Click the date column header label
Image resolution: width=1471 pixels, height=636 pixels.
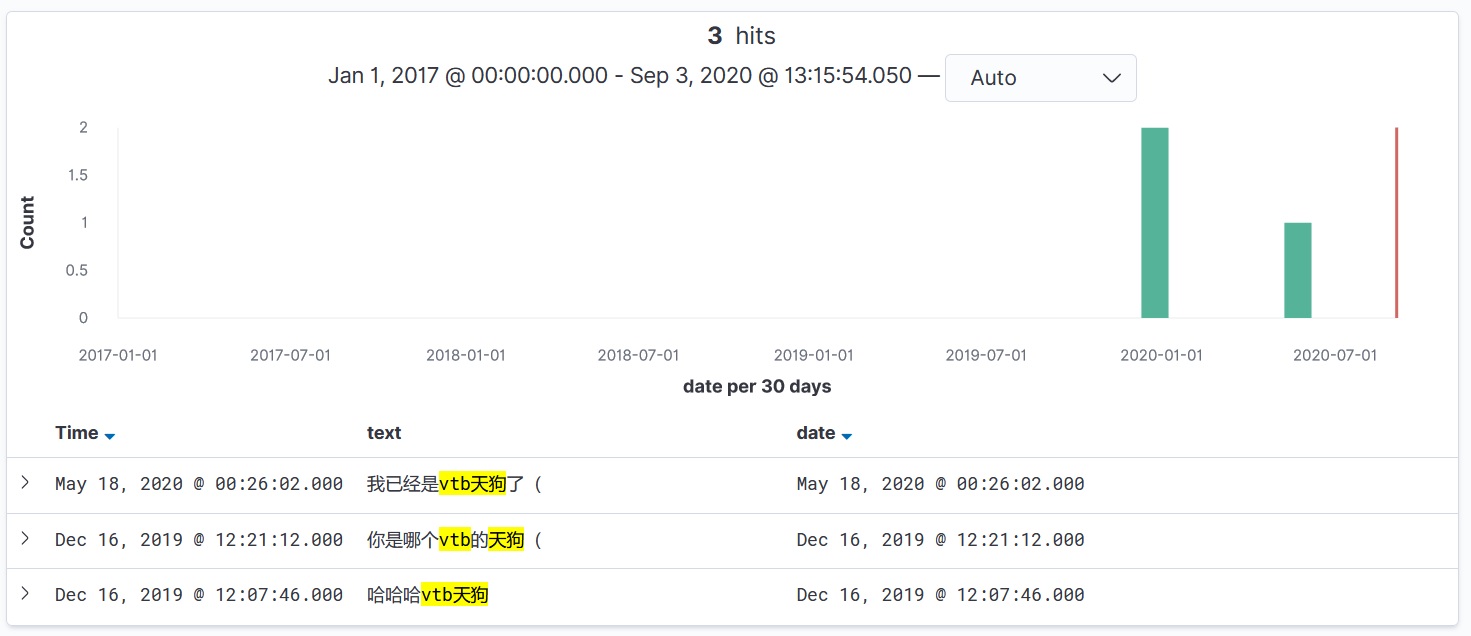(815, 433)
